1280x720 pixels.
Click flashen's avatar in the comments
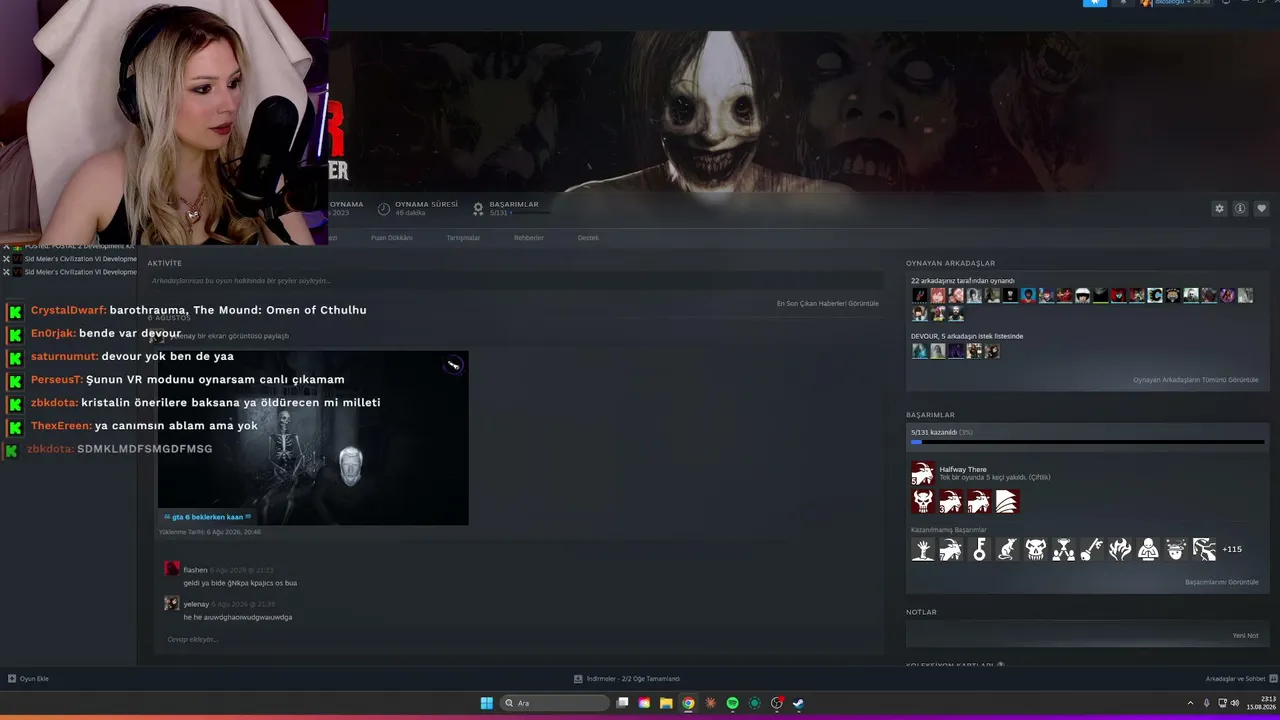172,569
